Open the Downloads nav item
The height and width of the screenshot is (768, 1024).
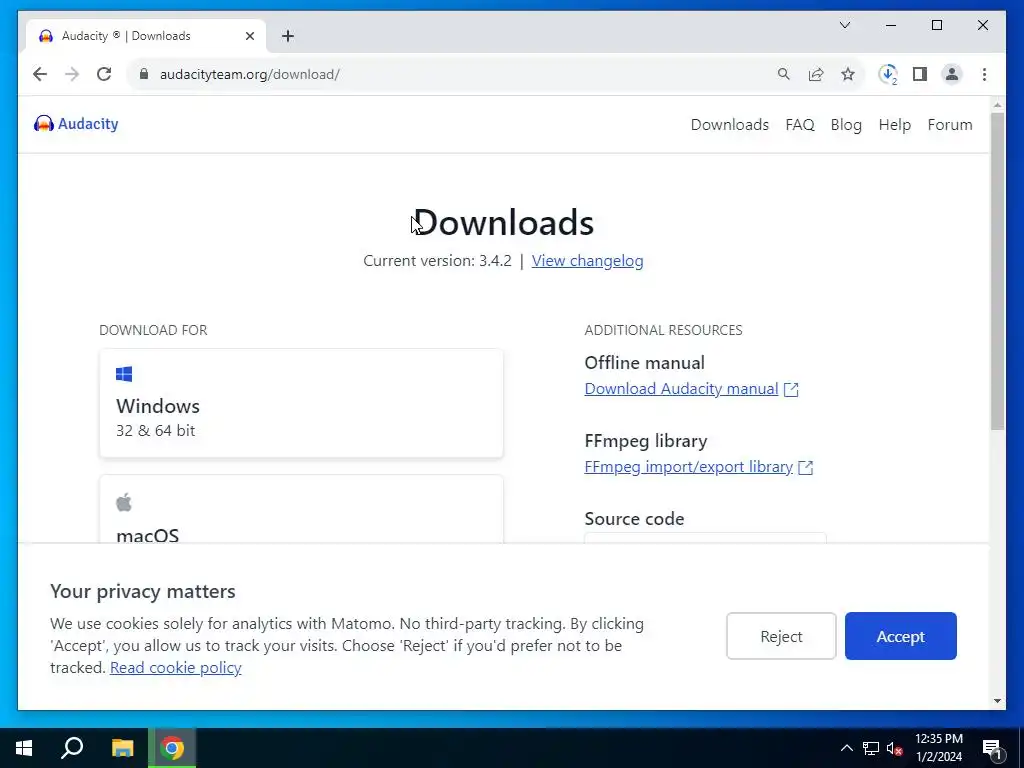pos(729,125)
